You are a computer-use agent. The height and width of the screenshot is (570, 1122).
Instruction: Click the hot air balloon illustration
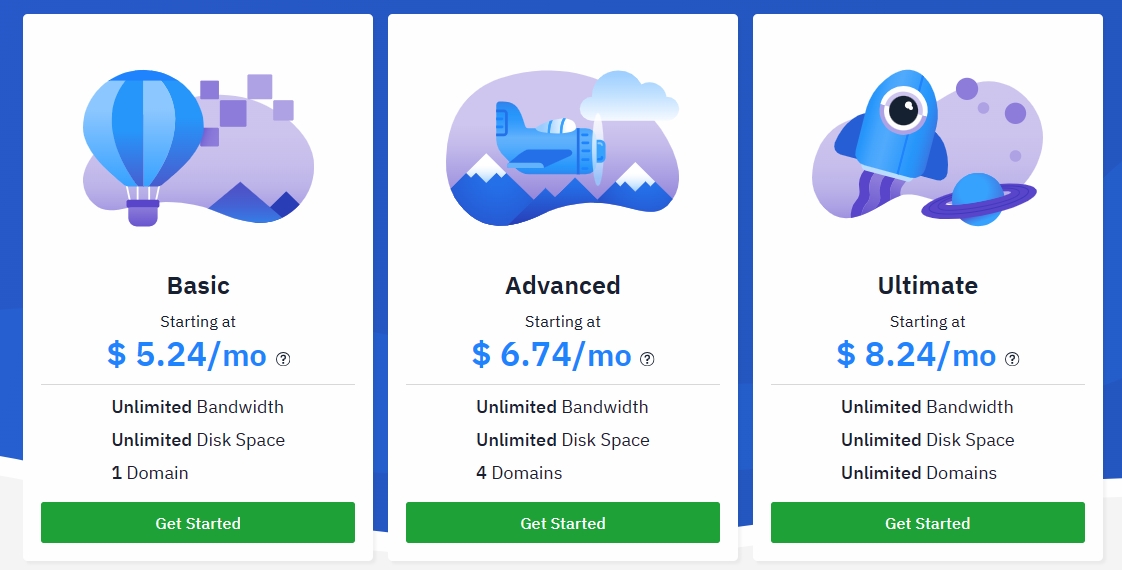click(143, 147)
